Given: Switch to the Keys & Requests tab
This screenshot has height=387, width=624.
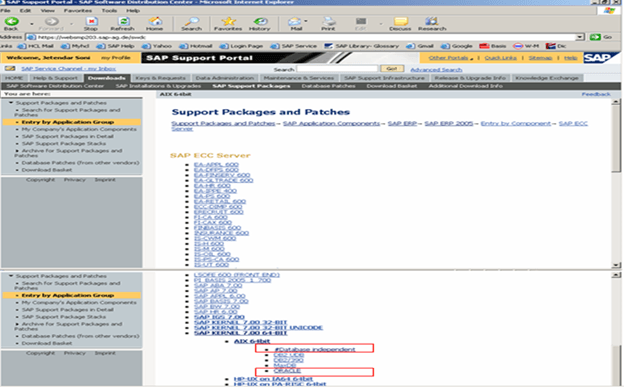Looking at the screenshot, I should pyautogui.click(x=160, y=78).
